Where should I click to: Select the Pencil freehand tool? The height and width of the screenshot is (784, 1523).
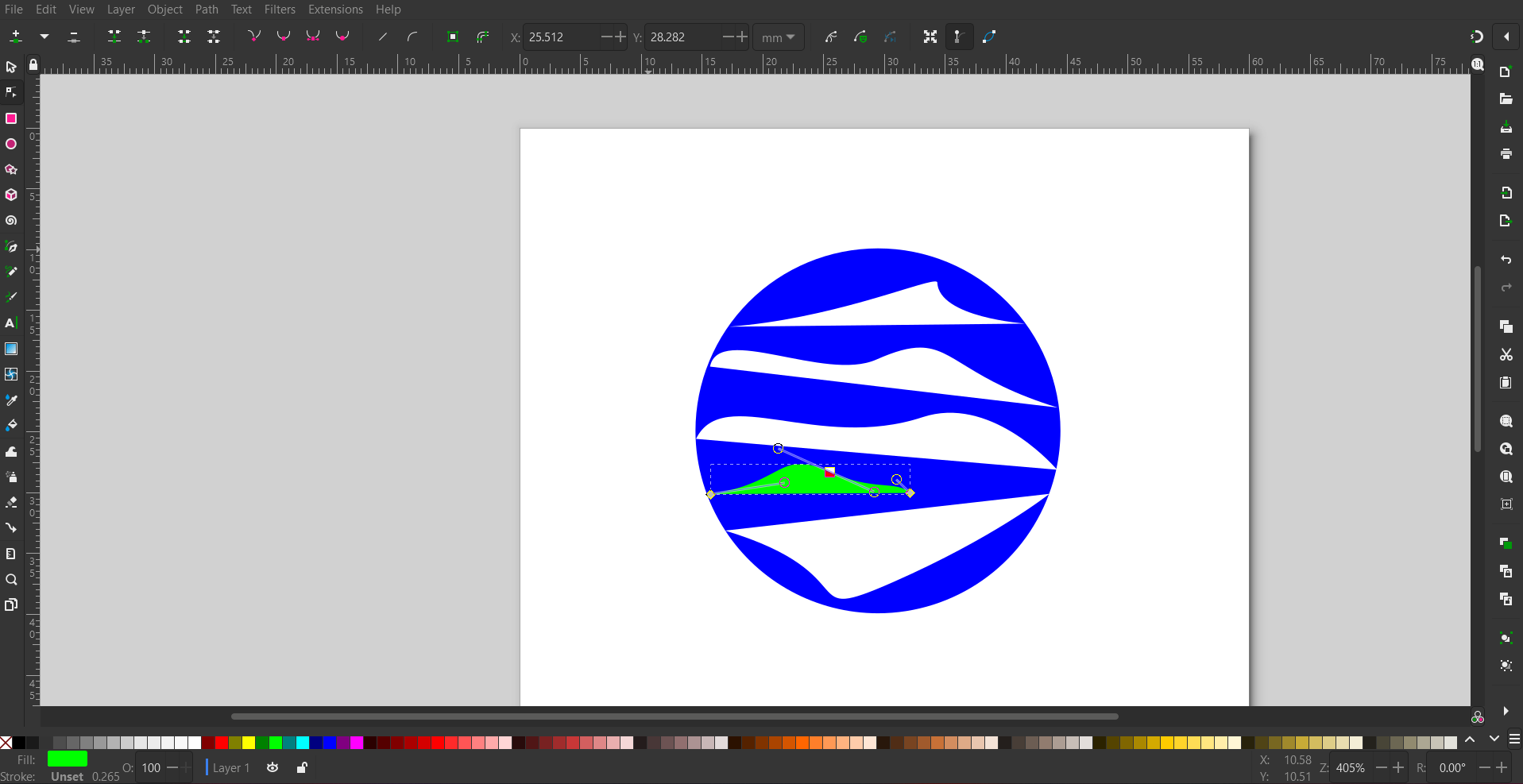[x=11, y=272]
